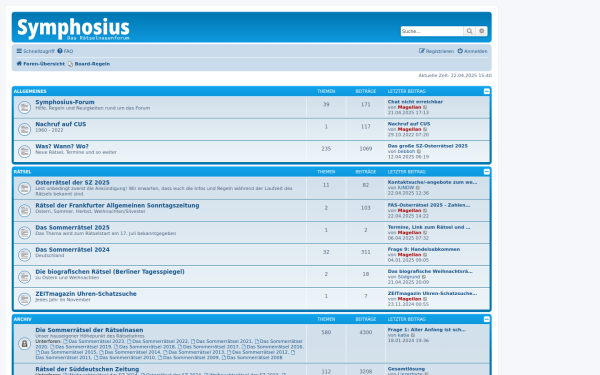Open last post Das große SZ-Osterrätsel 2025

click(x=427, y=146)
